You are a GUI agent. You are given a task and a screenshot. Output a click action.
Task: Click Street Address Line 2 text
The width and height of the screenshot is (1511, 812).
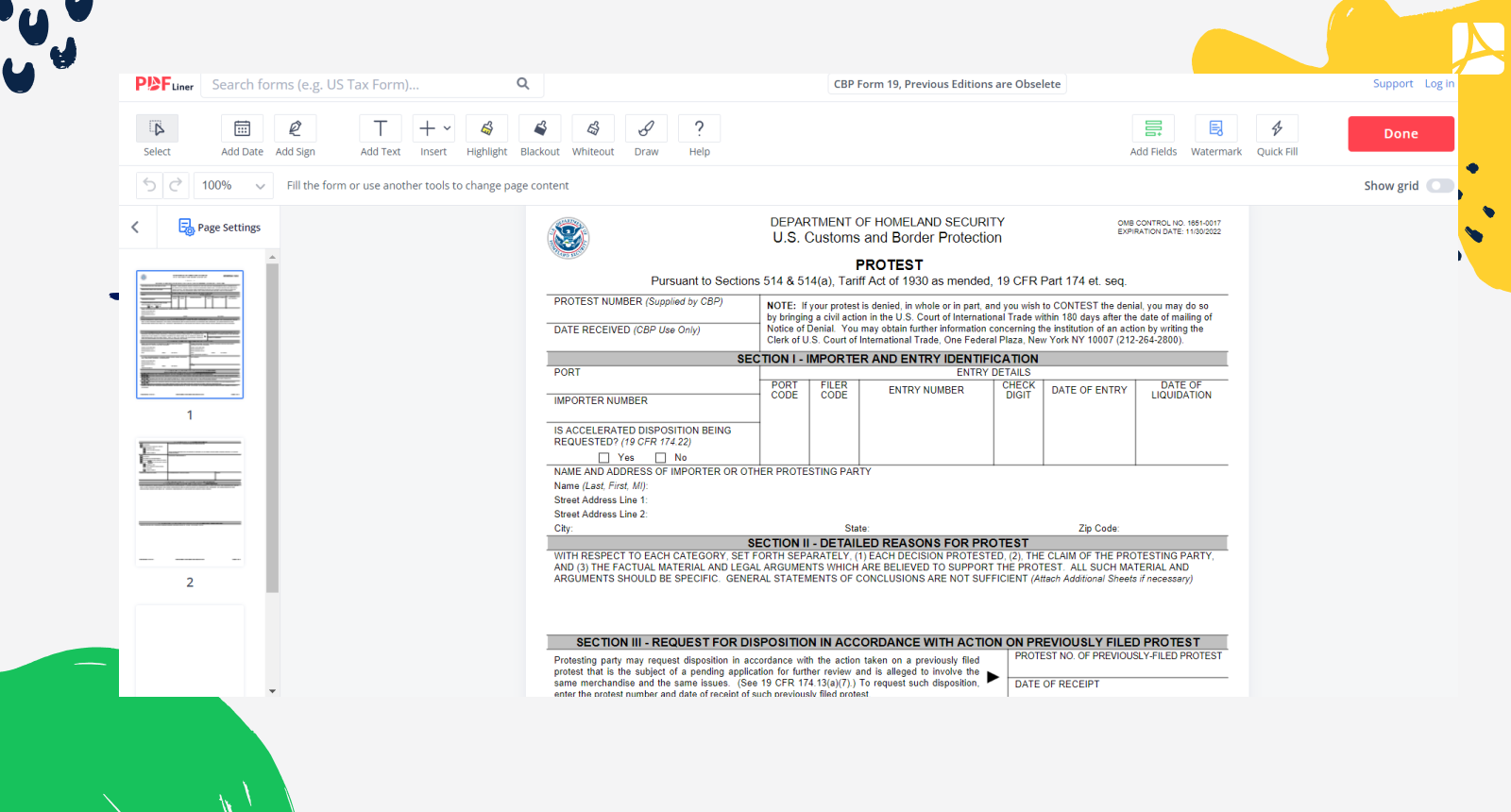pyautogui.click(x=601, y=515)
